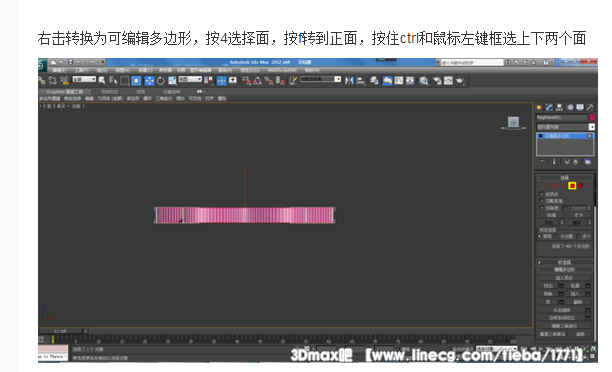Click Select Object tool
Image resolution: width=612 pixels, height=372 pixels.
pyautogui.click(x=102, y=80)
